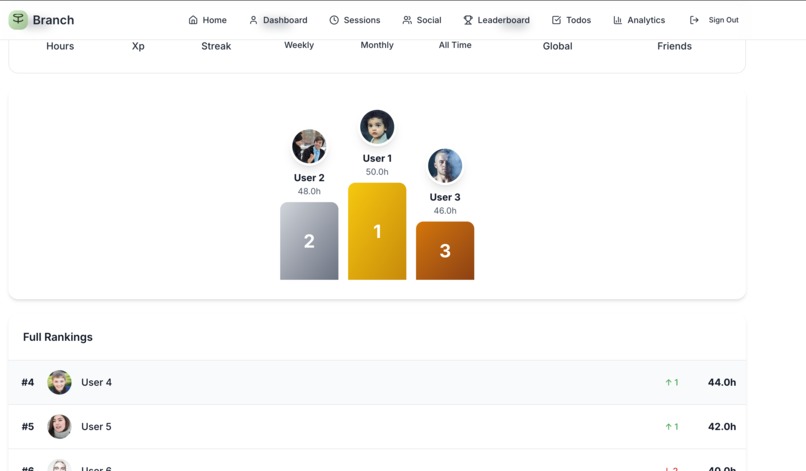Click the 42.0h value in User 5 row
This screenshot has height=471, width=806.
722,427
